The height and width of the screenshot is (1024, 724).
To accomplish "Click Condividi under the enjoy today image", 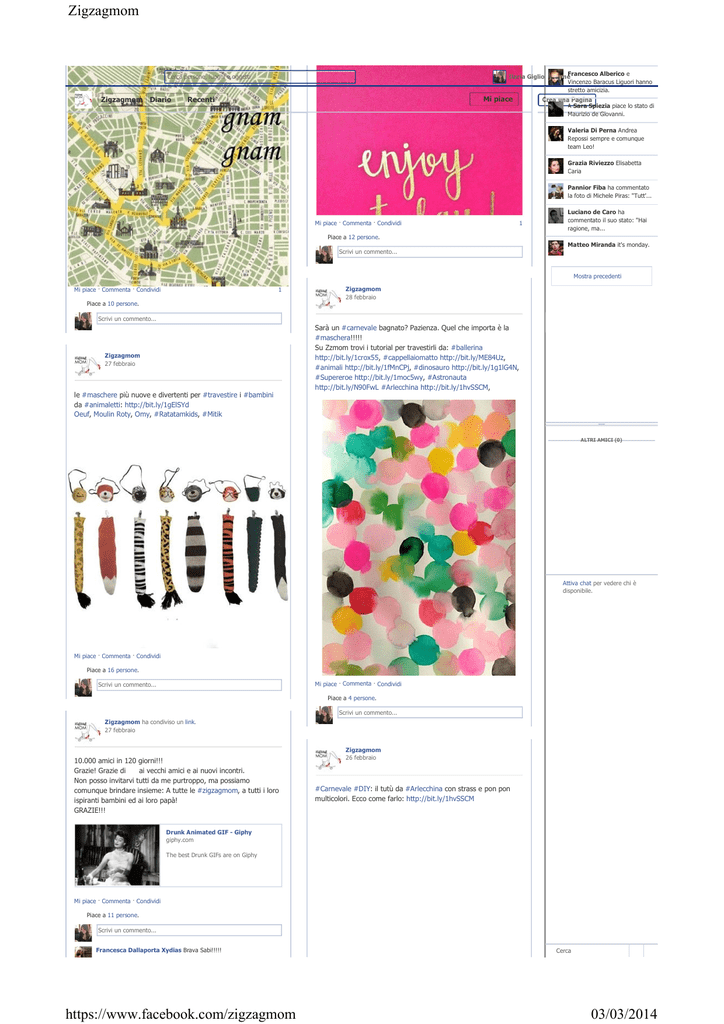I will (x=389, y=223).
